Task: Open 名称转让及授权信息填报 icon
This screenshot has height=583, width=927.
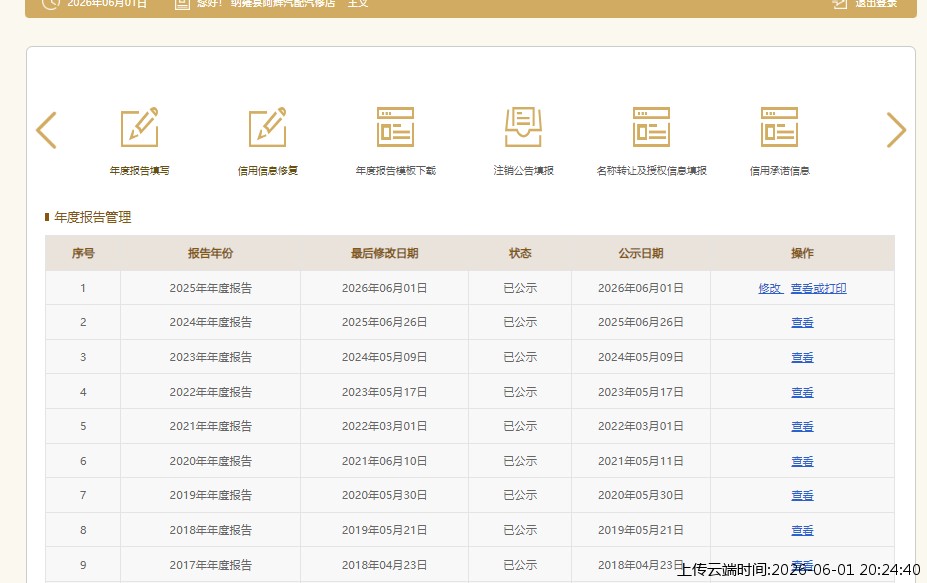Action: point(651,127)
